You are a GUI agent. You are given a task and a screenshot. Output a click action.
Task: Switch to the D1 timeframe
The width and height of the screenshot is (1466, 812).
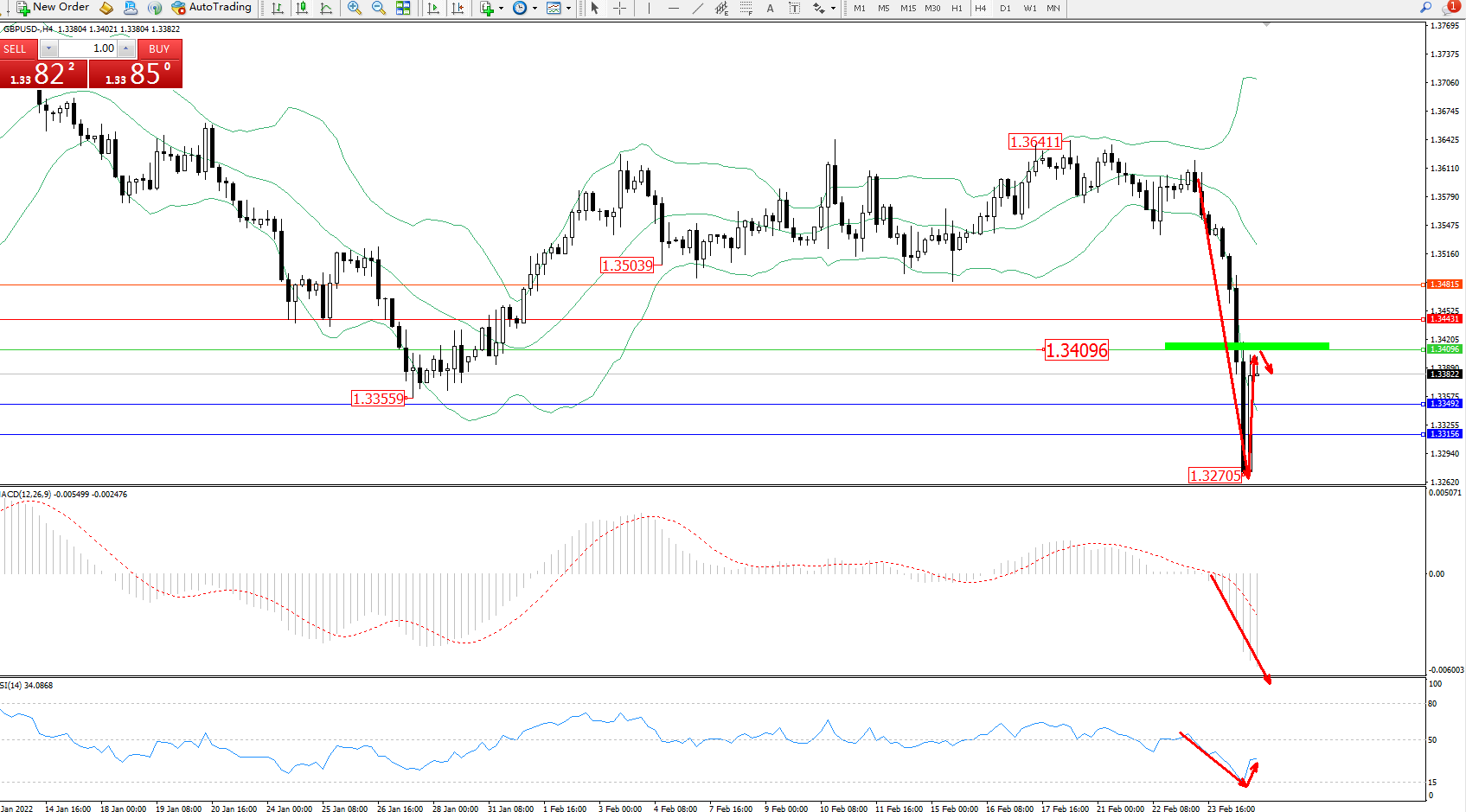click(1005, 9)
